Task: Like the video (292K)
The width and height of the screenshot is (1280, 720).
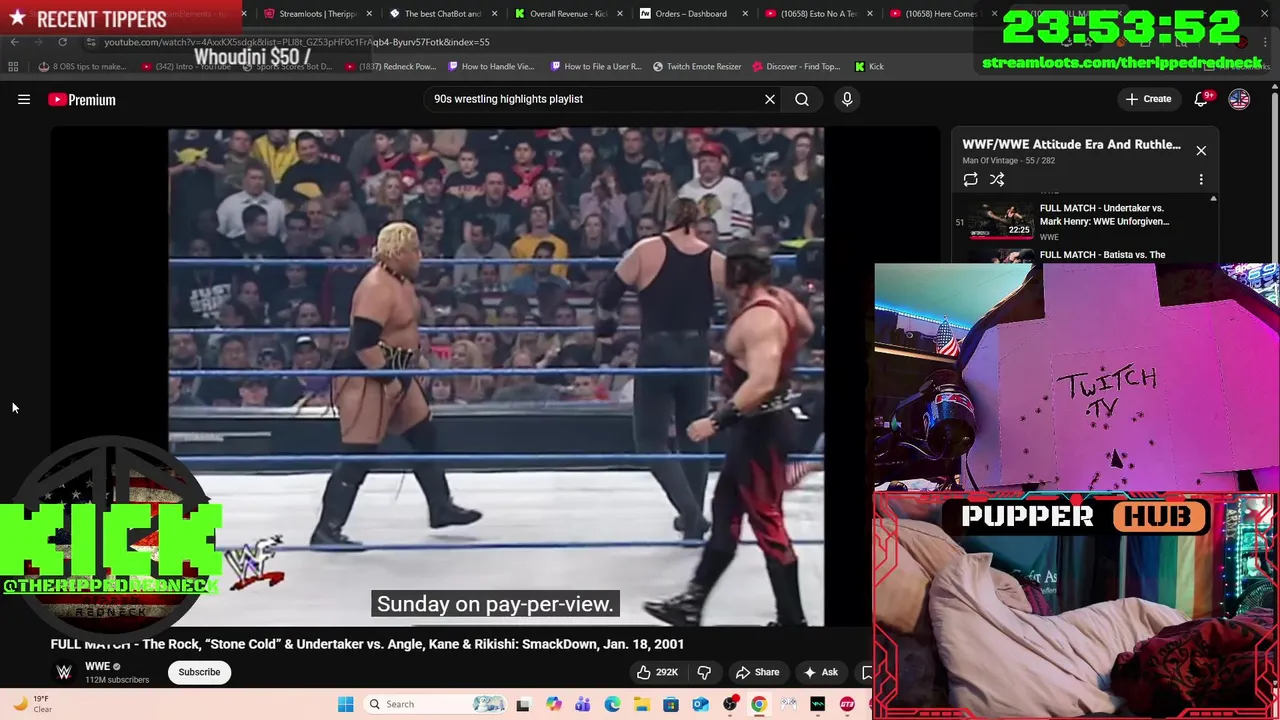Action: (655, 672)
